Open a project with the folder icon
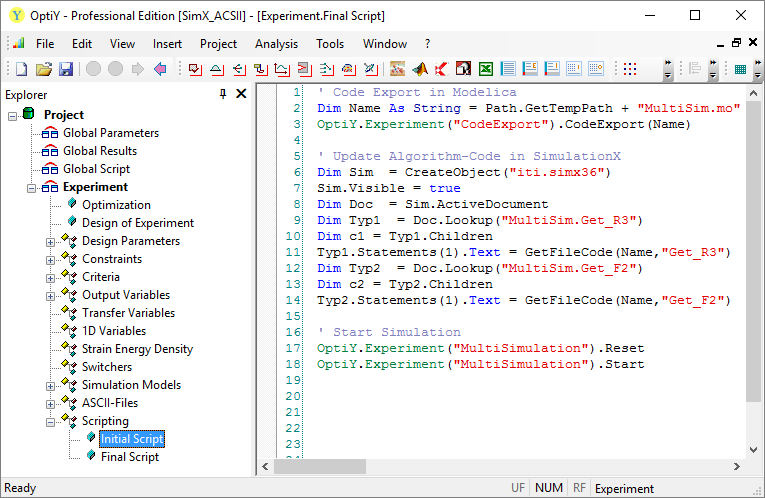 43,69
